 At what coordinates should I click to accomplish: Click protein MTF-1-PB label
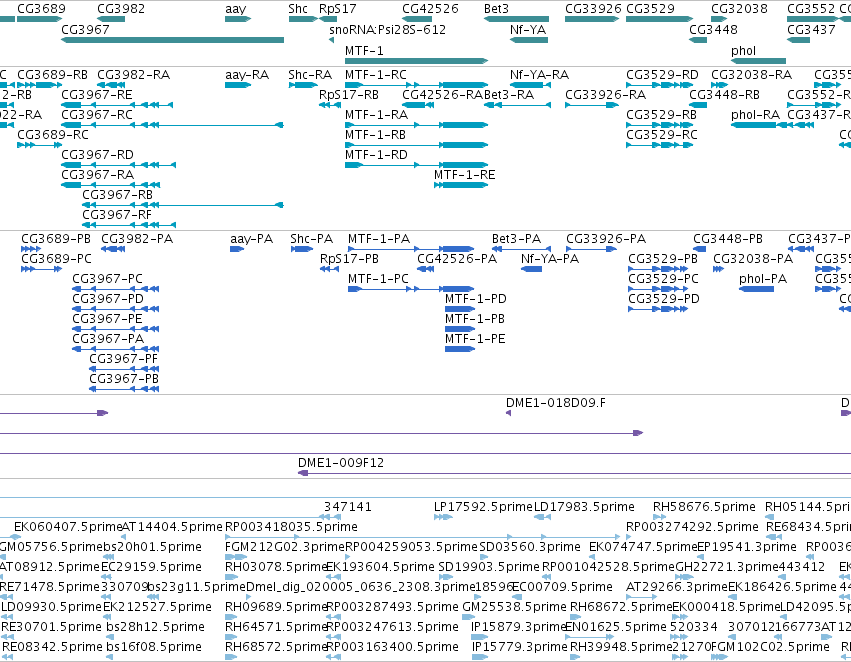point(475,319)
